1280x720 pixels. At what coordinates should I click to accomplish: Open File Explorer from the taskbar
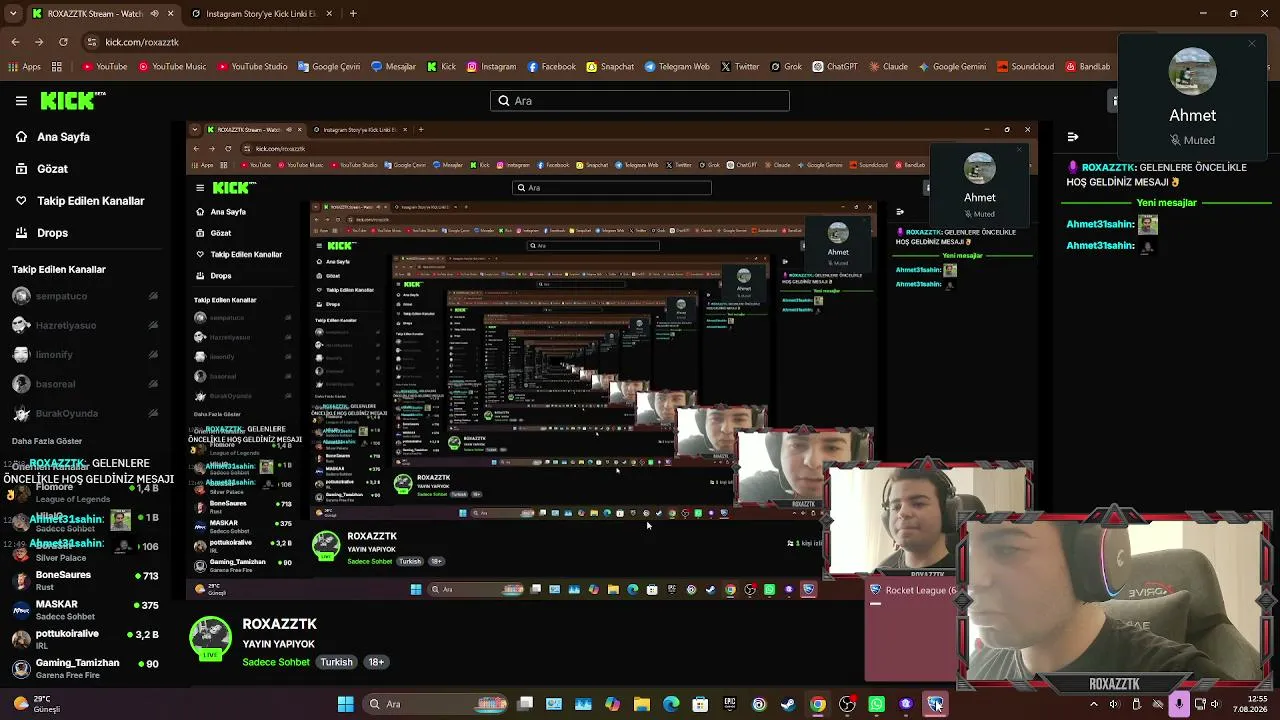(642, 704)
